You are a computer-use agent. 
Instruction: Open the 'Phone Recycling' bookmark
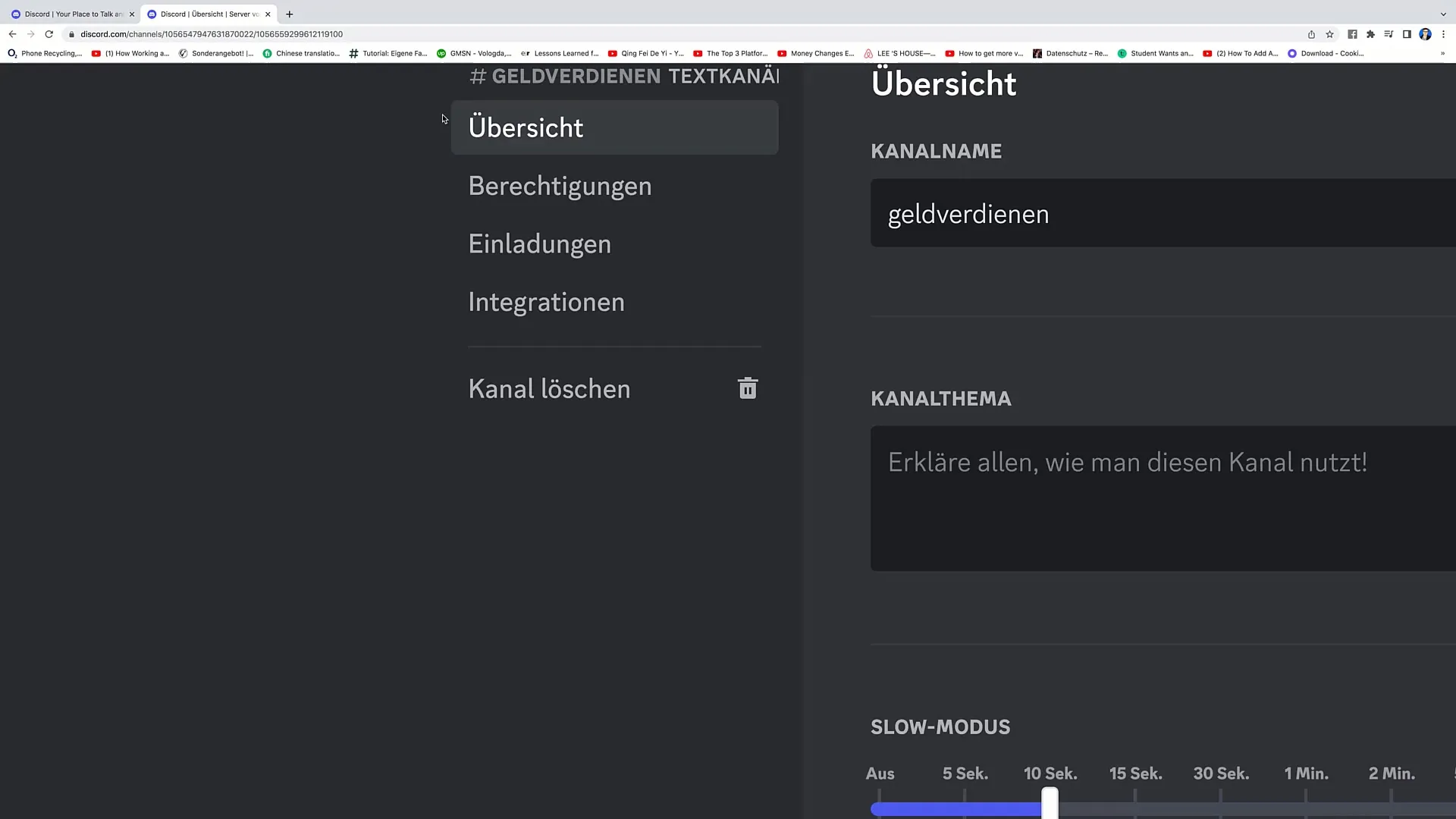pos(45,53)
